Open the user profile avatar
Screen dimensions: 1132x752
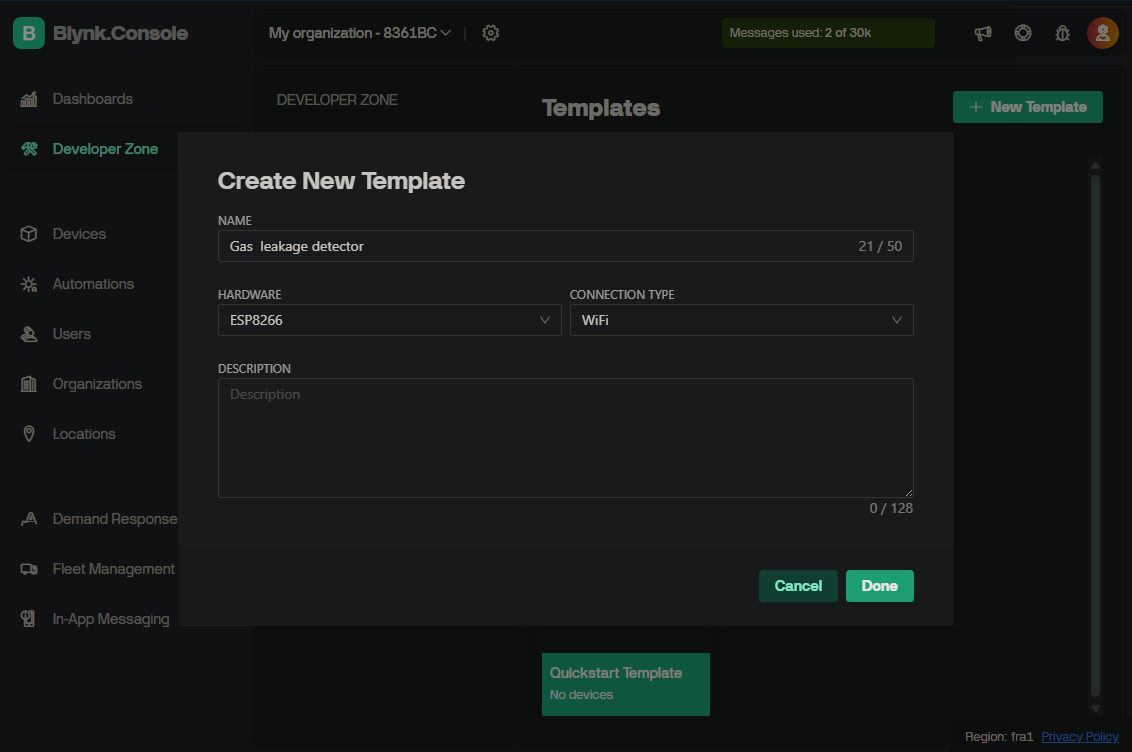click(x=1102, y=33)
